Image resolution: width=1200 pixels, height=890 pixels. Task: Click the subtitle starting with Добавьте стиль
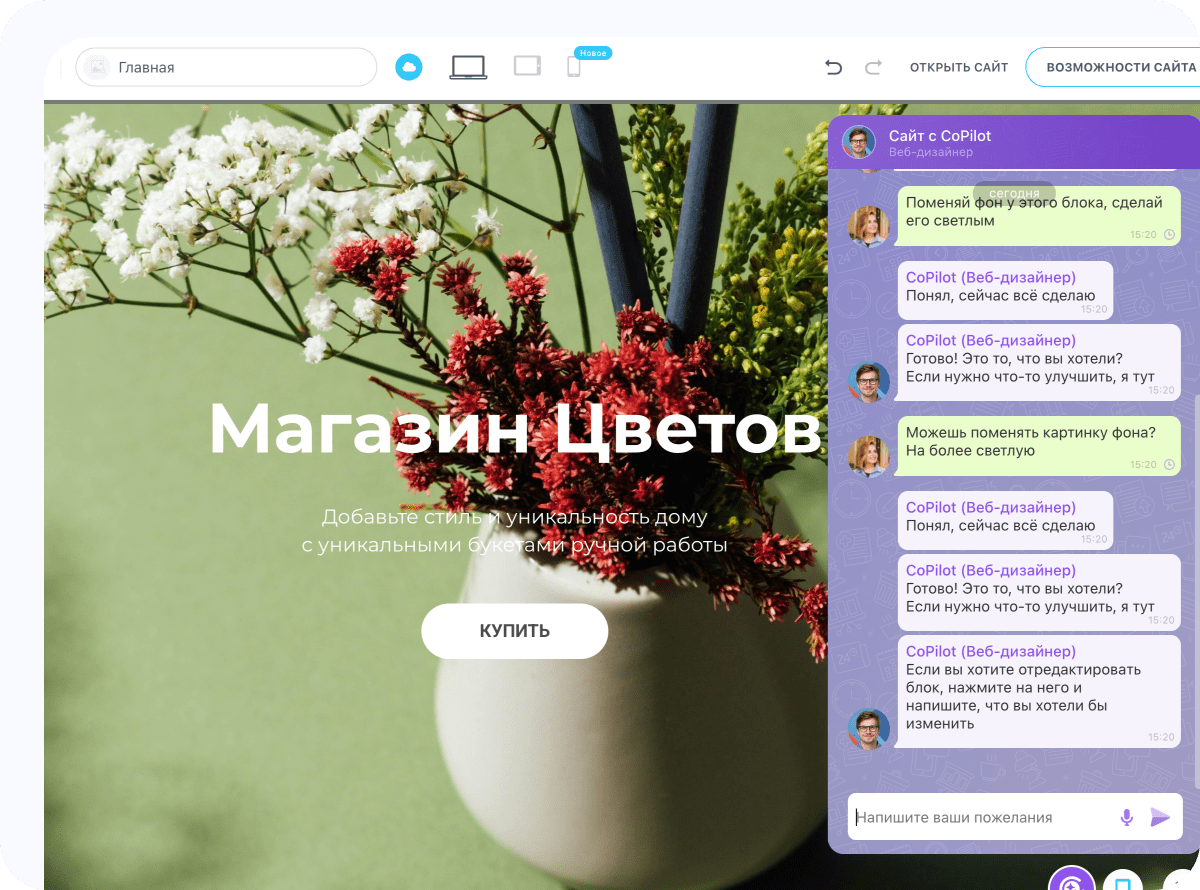pyautogui.click(x=515, y=531)
